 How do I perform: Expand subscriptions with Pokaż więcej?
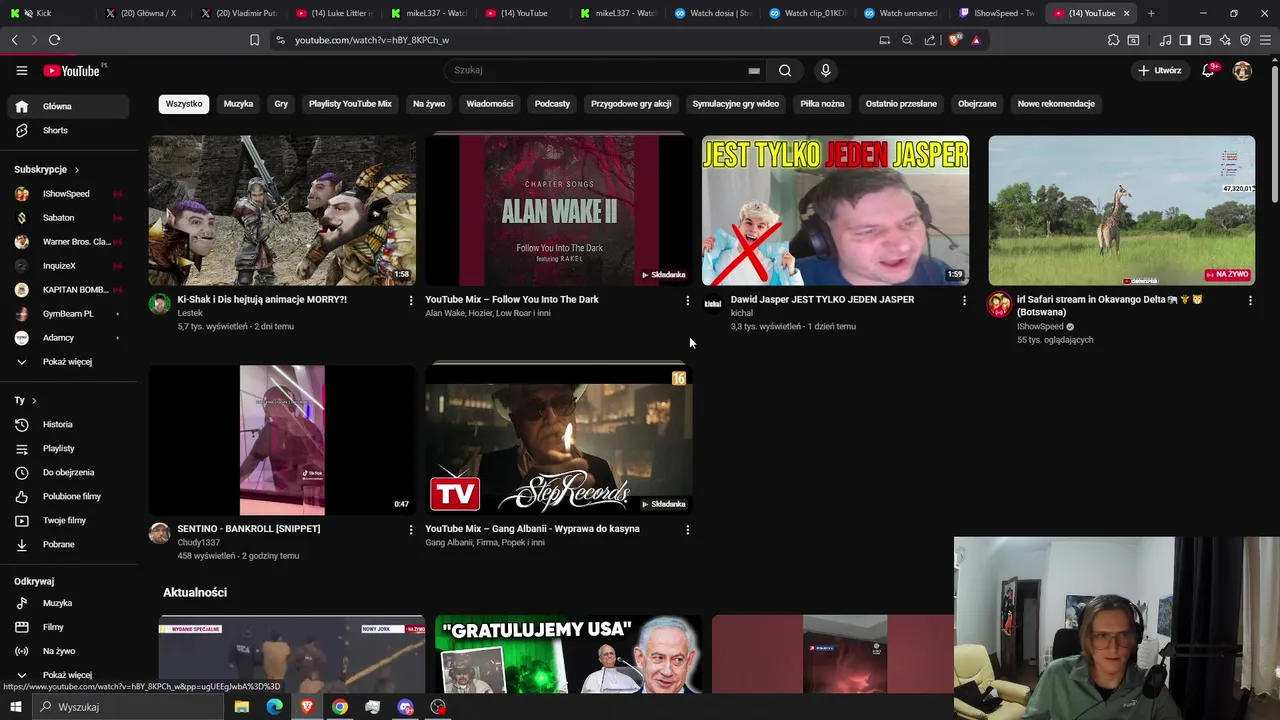pyautogui.click(x=68, y=361)
